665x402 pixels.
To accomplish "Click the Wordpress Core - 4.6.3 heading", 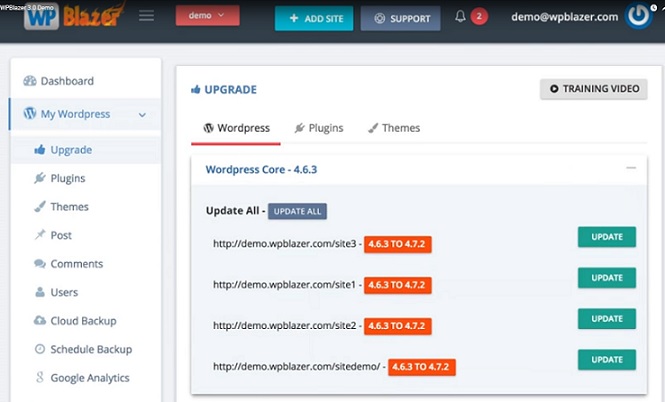I will click(261, 170).
